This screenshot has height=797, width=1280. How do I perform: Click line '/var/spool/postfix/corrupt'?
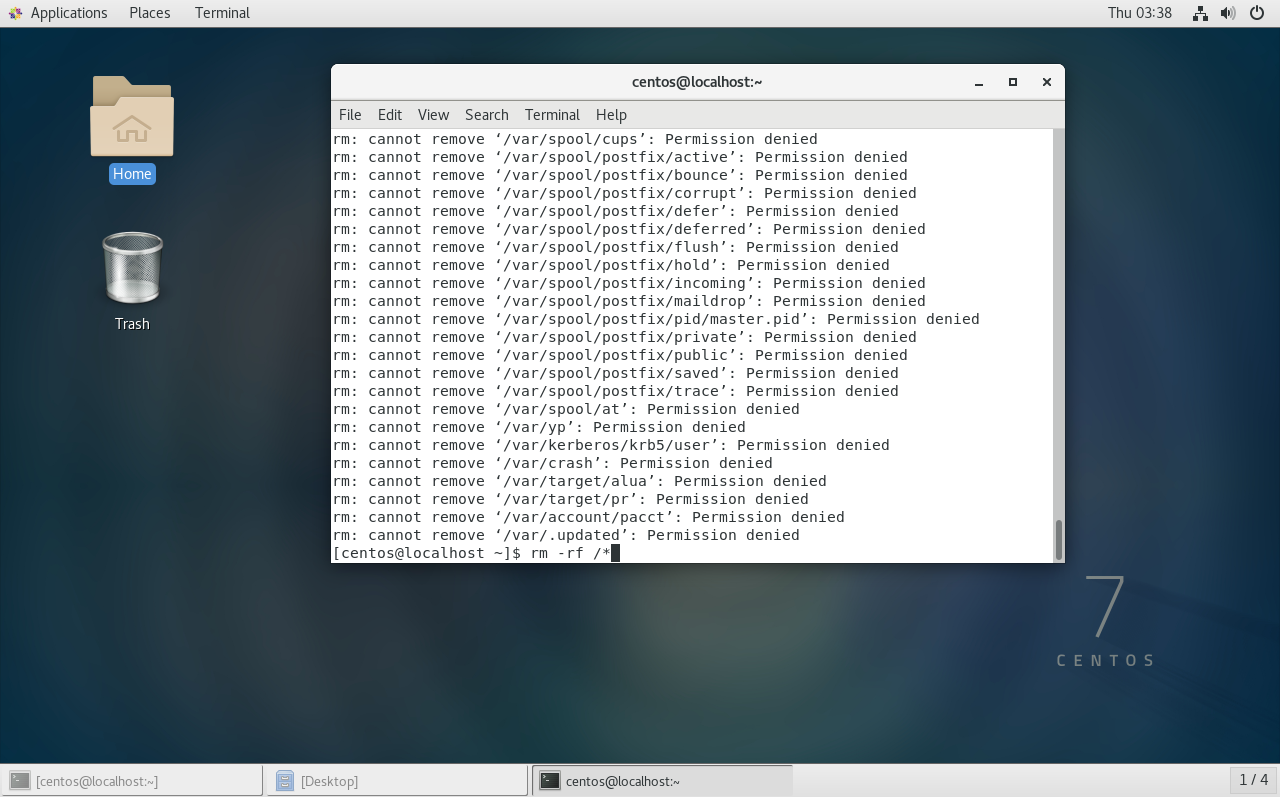(x=625, y=193)
